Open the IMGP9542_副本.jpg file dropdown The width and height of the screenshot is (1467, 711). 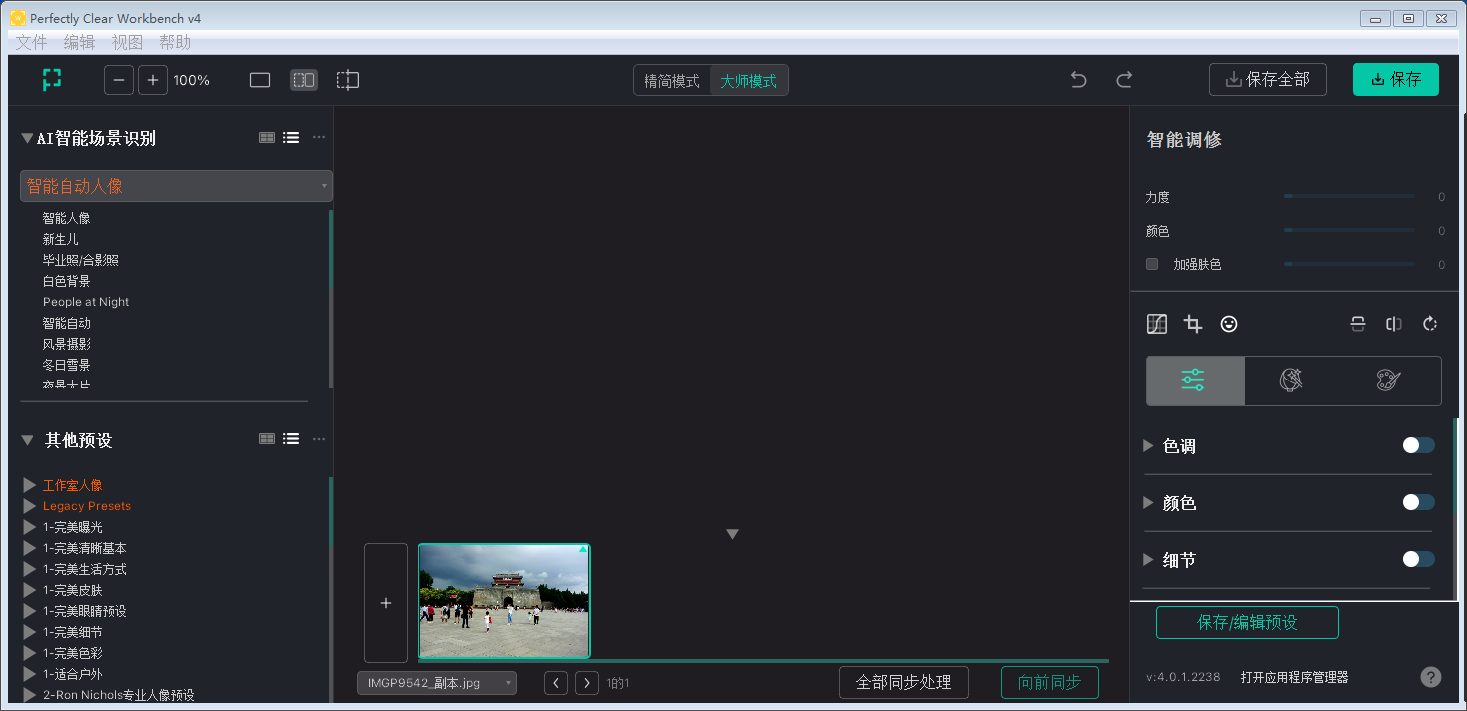pyautogui.click(x=437, y=683)
